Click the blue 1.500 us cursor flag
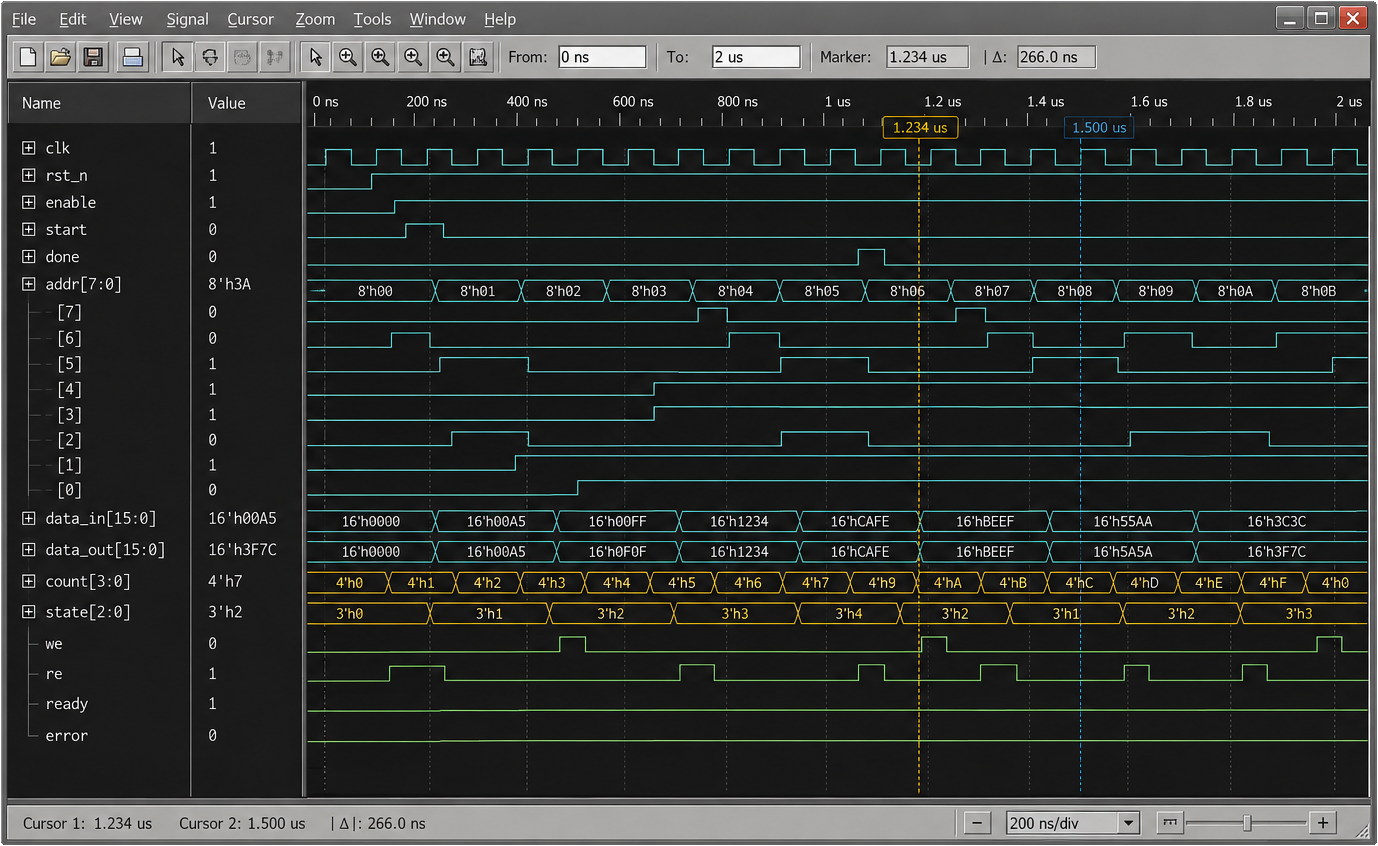1378x846 pixels. click(x=1099, y=128)
